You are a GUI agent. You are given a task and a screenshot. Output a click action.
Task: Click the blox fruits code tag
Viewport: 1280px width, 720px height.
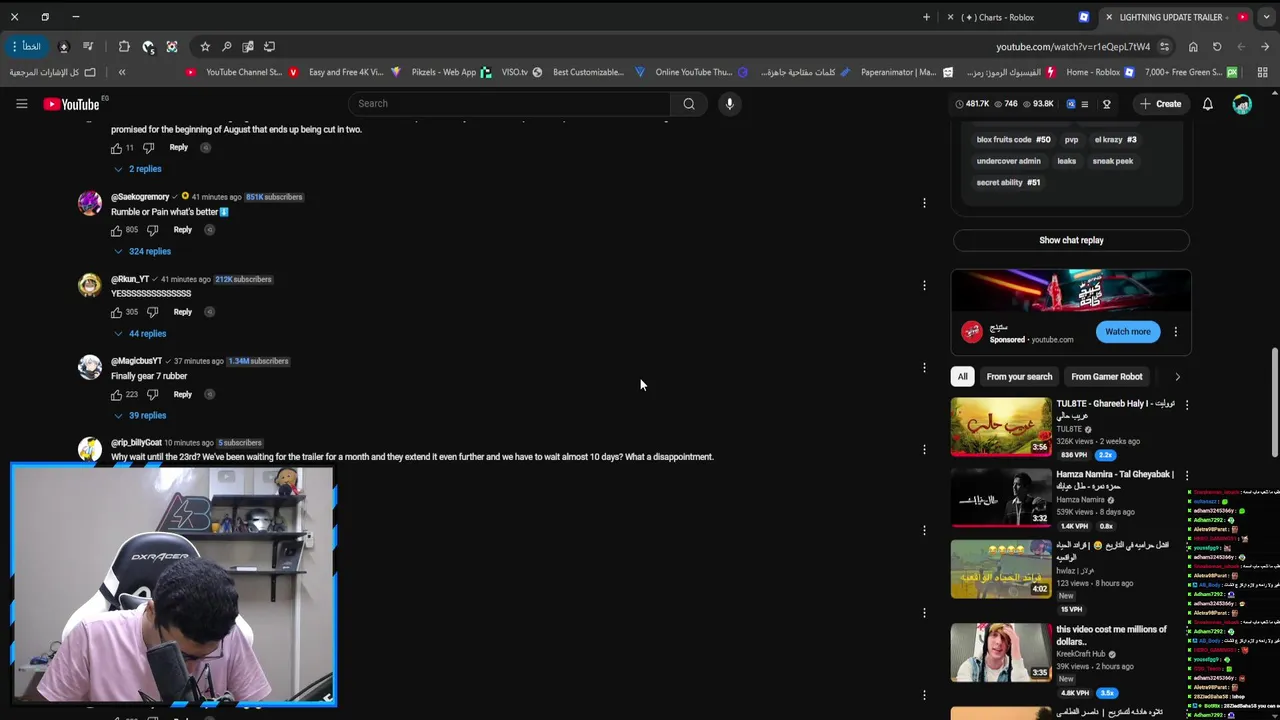(x=1013, y=140)
